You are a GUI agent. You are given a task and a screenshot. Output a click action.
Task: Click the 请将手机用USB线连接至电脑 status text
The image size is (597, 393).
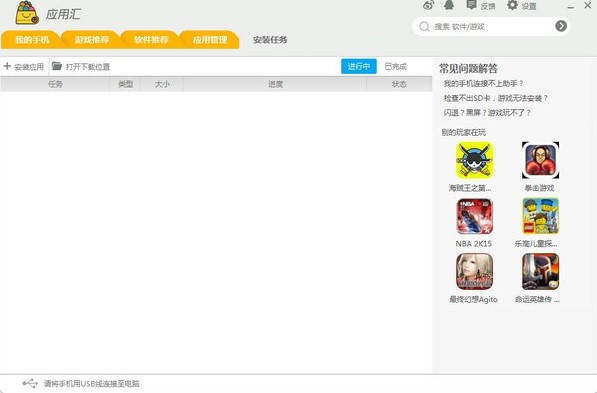click(x=92, y=383)
